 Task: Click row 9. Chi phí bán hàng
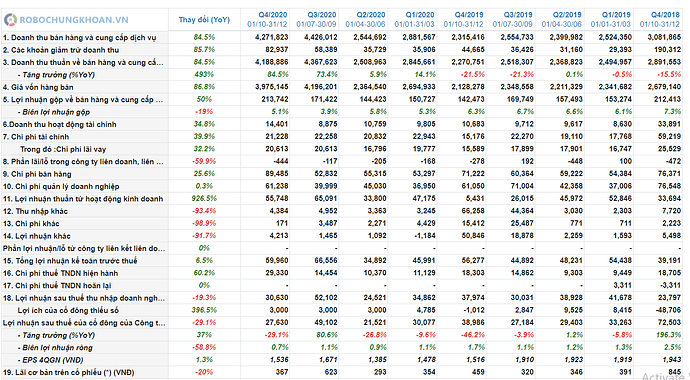[x=37, y=174]
